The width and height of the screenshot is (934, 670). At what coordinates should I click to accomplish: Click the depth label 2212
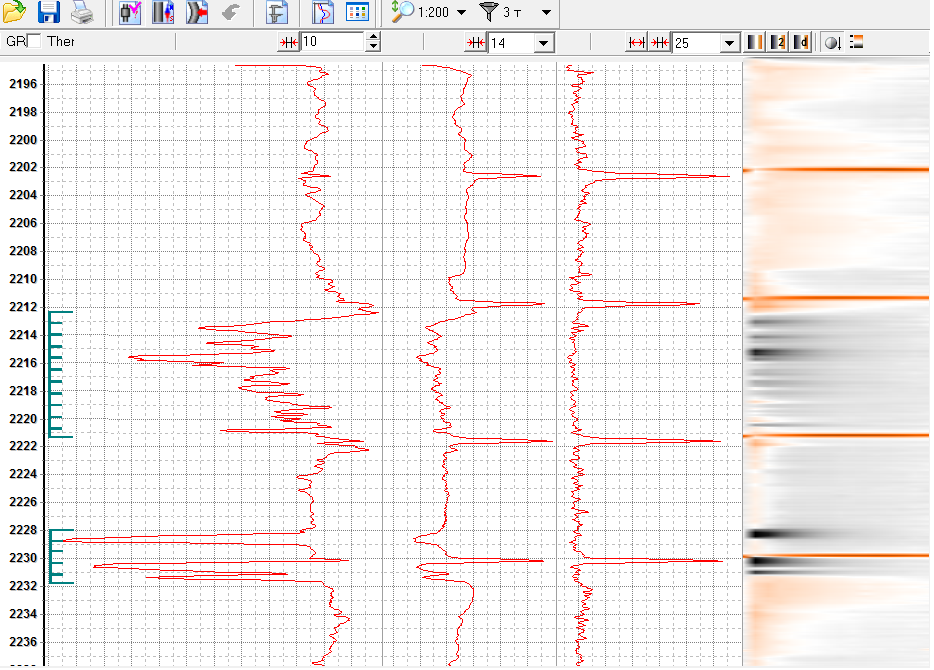23,307
